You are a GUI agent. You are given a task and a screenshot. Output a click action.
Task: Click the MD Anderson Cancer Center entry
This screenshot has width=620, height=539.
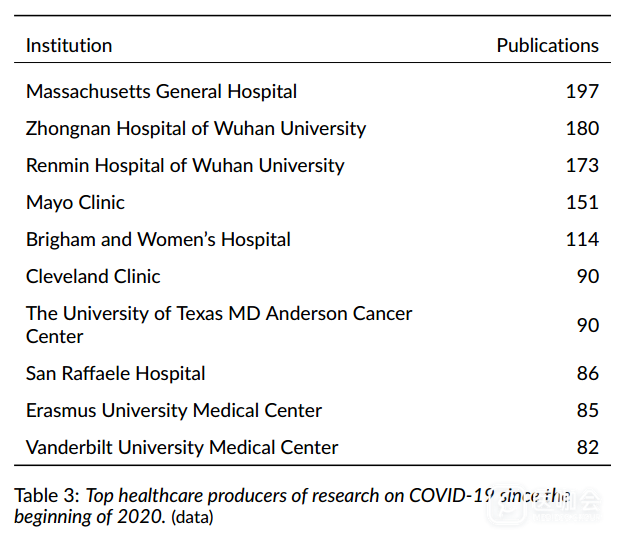[219, 324]
